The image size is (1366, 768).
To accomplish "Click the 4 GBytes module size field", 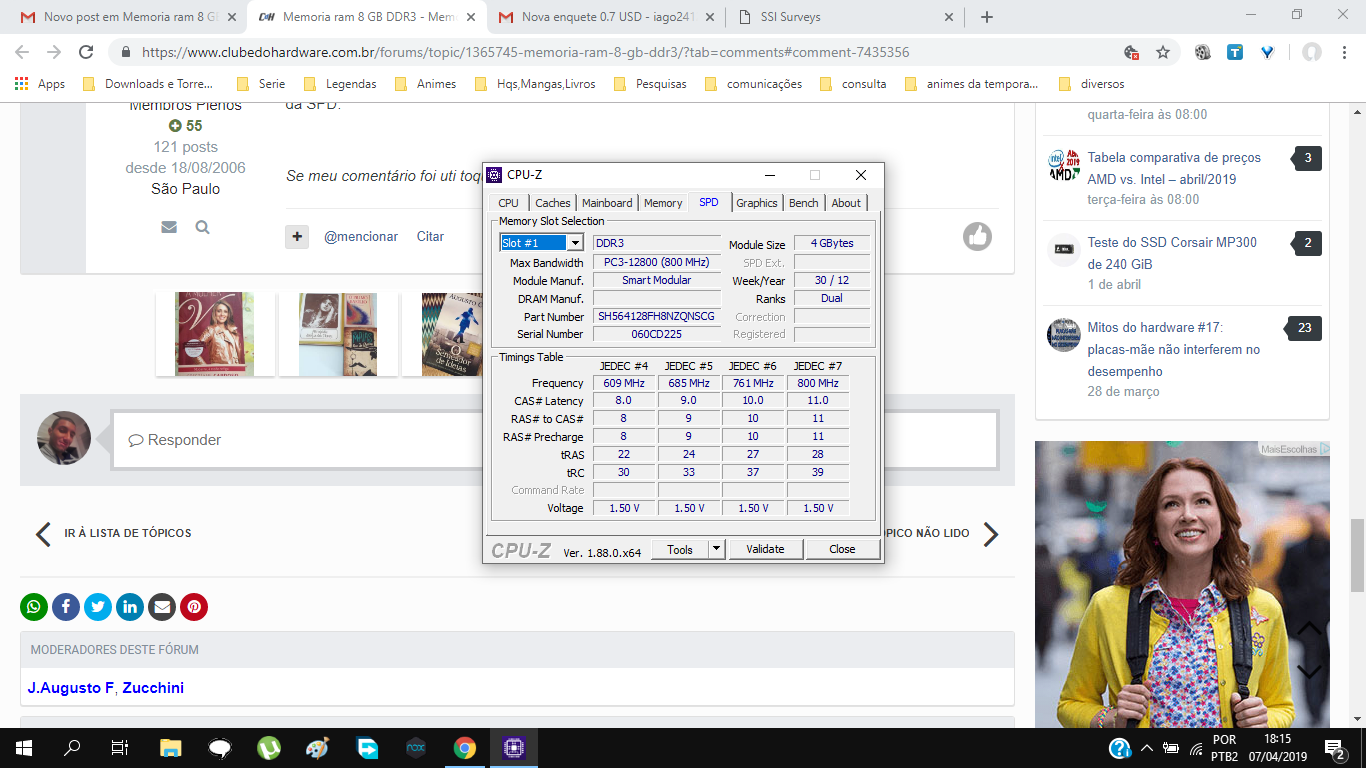I will tap(832, 243).
